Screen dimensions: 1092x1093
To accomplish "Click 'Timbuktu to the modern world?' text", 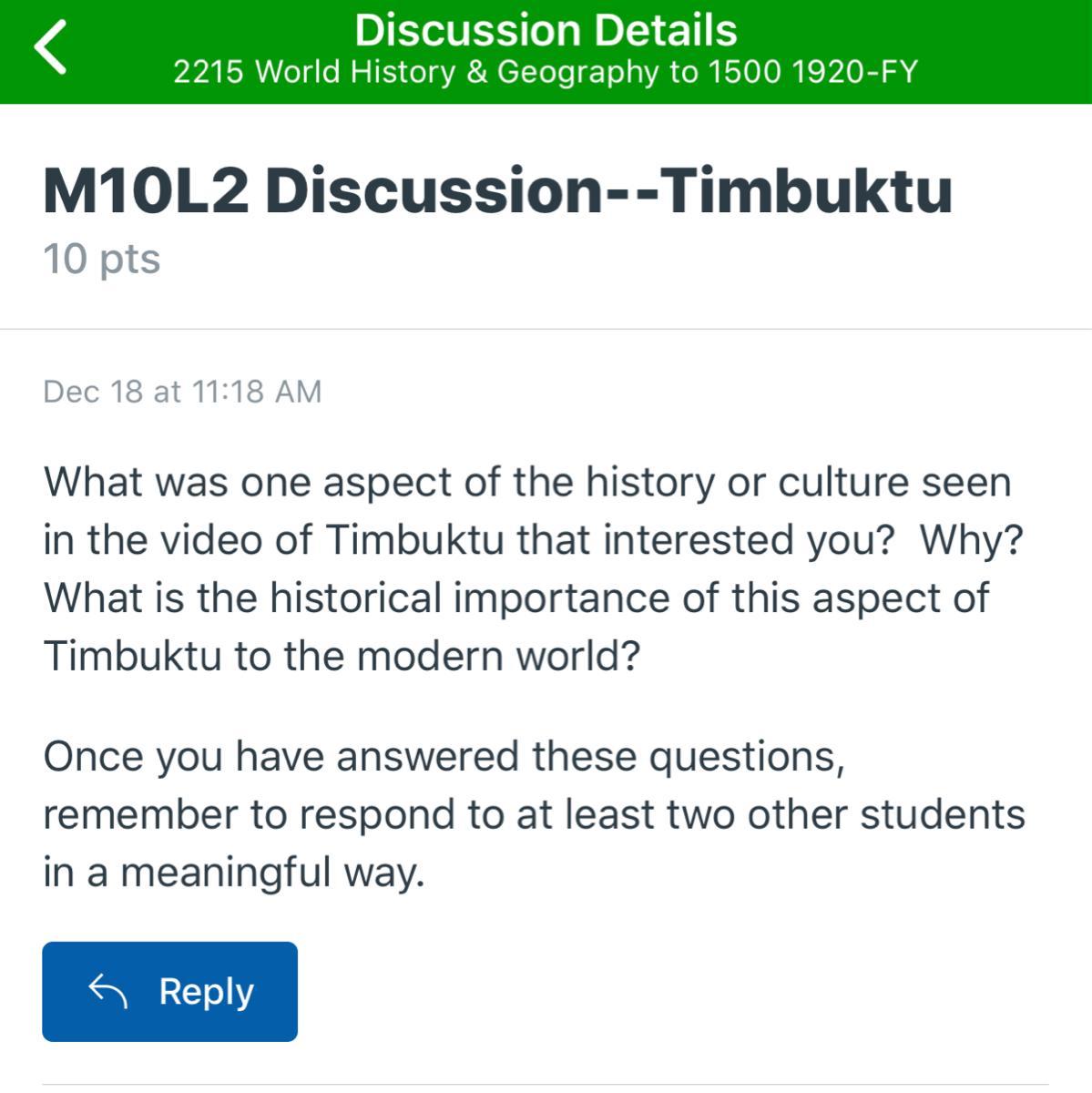I will point(342,656).
